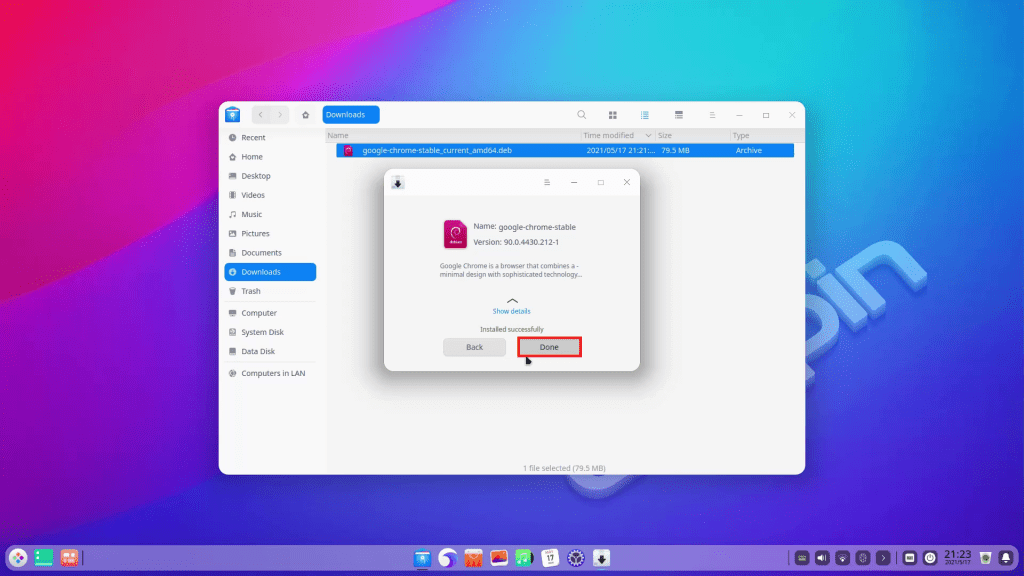Screen dimensions: 1024x576
Task: Open volume control in tray
Action: tap(822, 558)
